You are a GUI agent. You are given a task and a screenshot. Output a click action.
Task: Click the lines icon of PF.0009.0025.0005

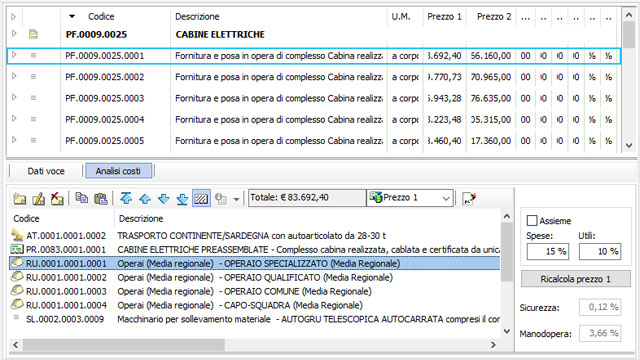tap(33, 140)
